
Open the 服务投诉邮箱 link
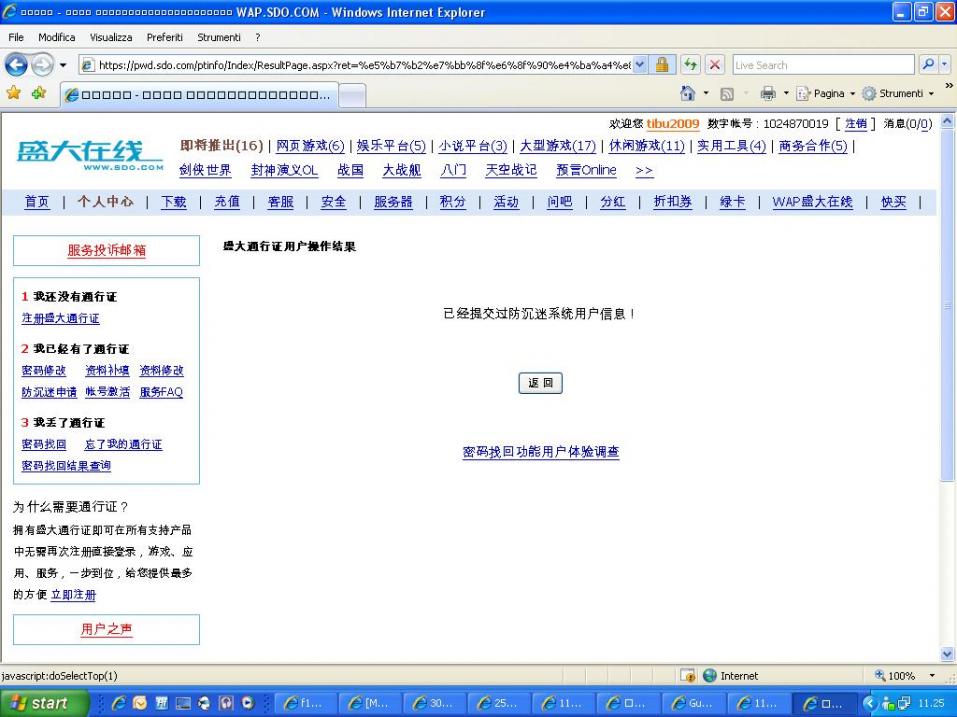point(106,250)
